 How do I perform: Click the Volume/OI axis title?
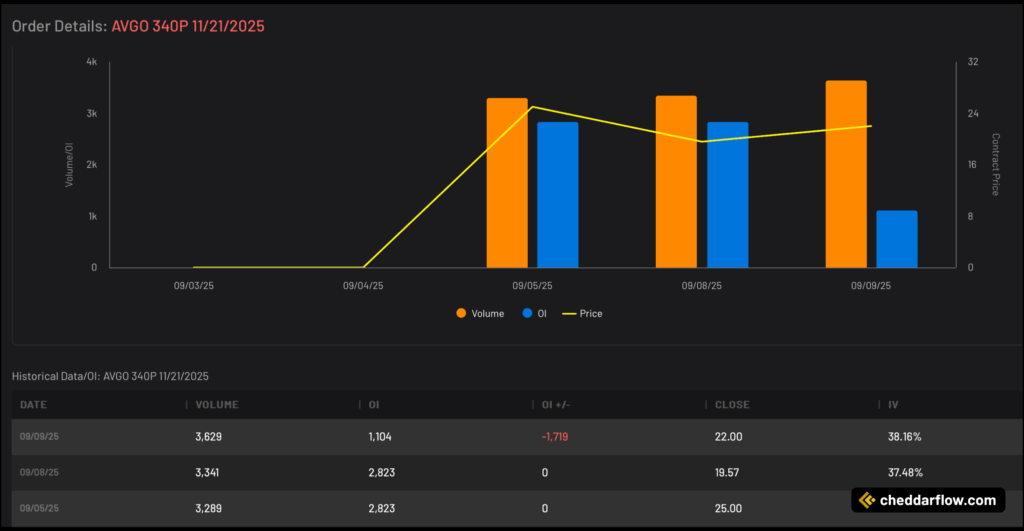[x=69, y=165]
